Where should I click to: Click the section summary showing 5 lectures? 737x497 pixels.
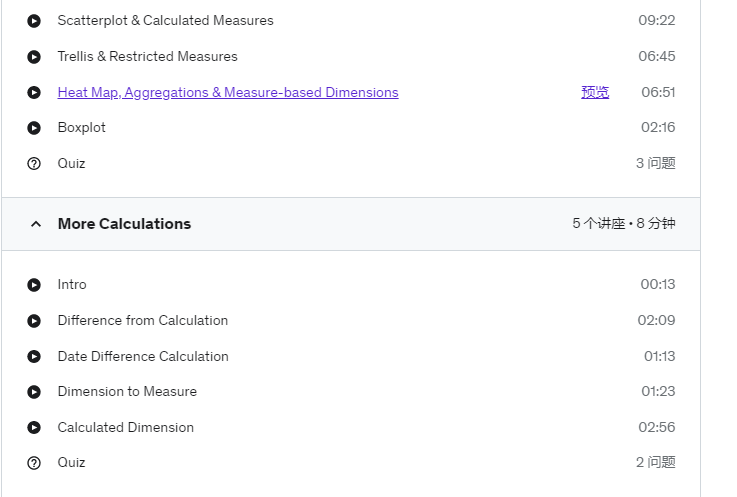point(624,223)
